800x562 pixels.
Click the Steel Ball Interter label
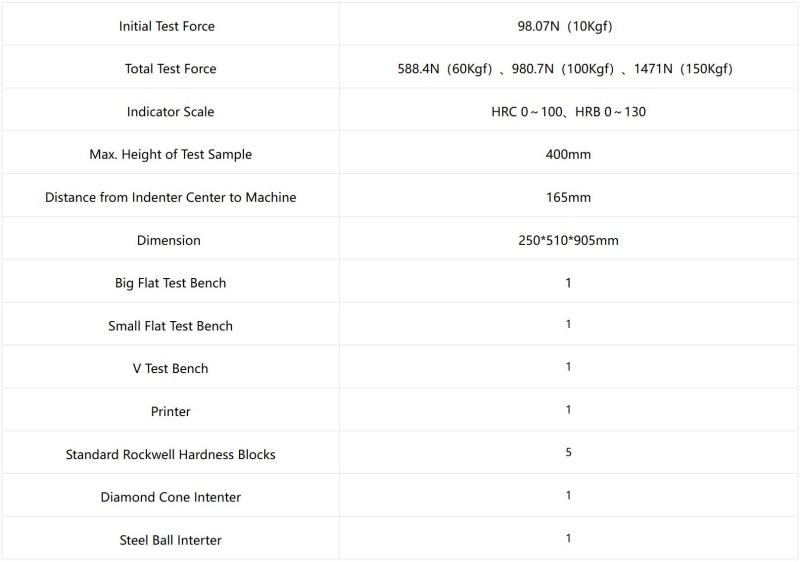tap(170, 540)
